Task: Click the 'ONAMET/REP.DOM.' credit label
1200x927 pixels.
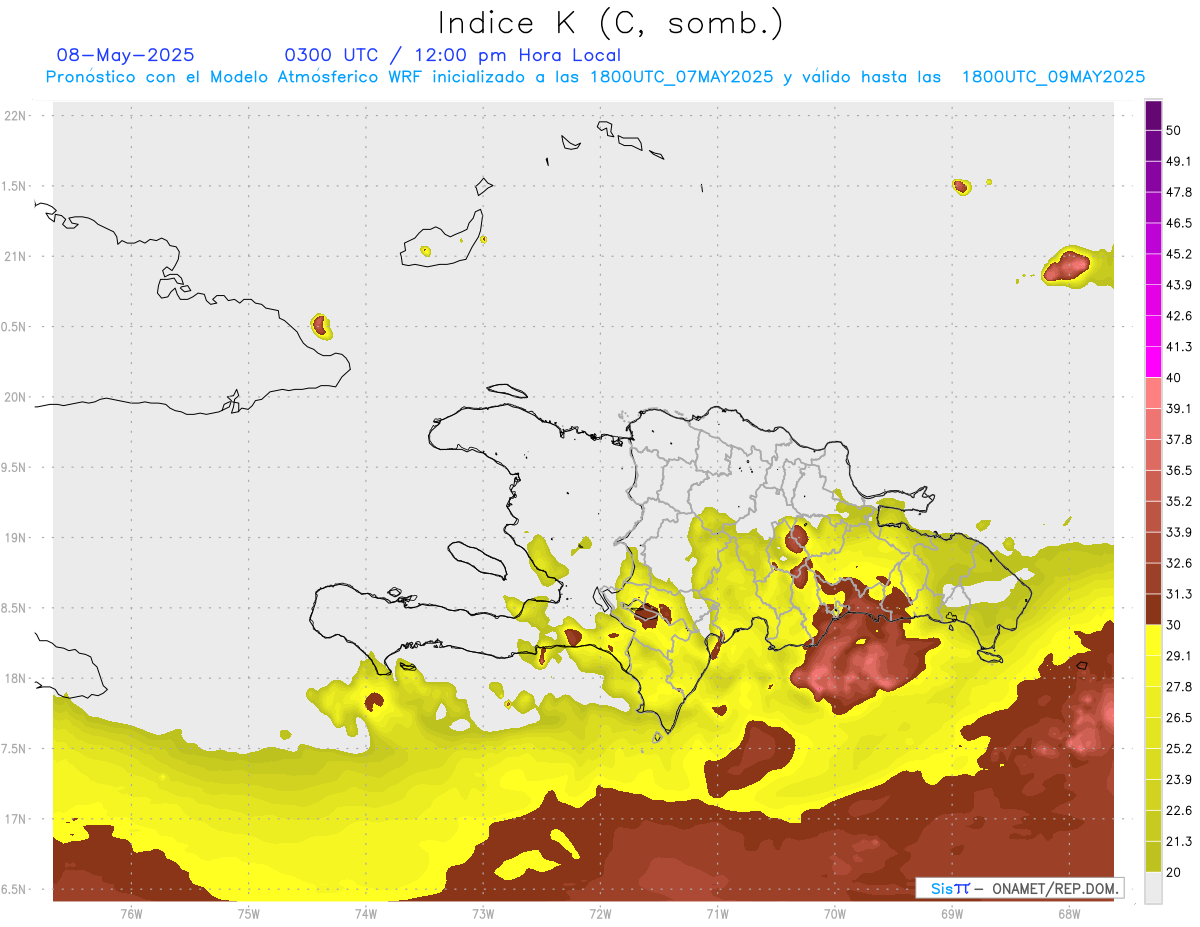Action: click(1056, 888)
